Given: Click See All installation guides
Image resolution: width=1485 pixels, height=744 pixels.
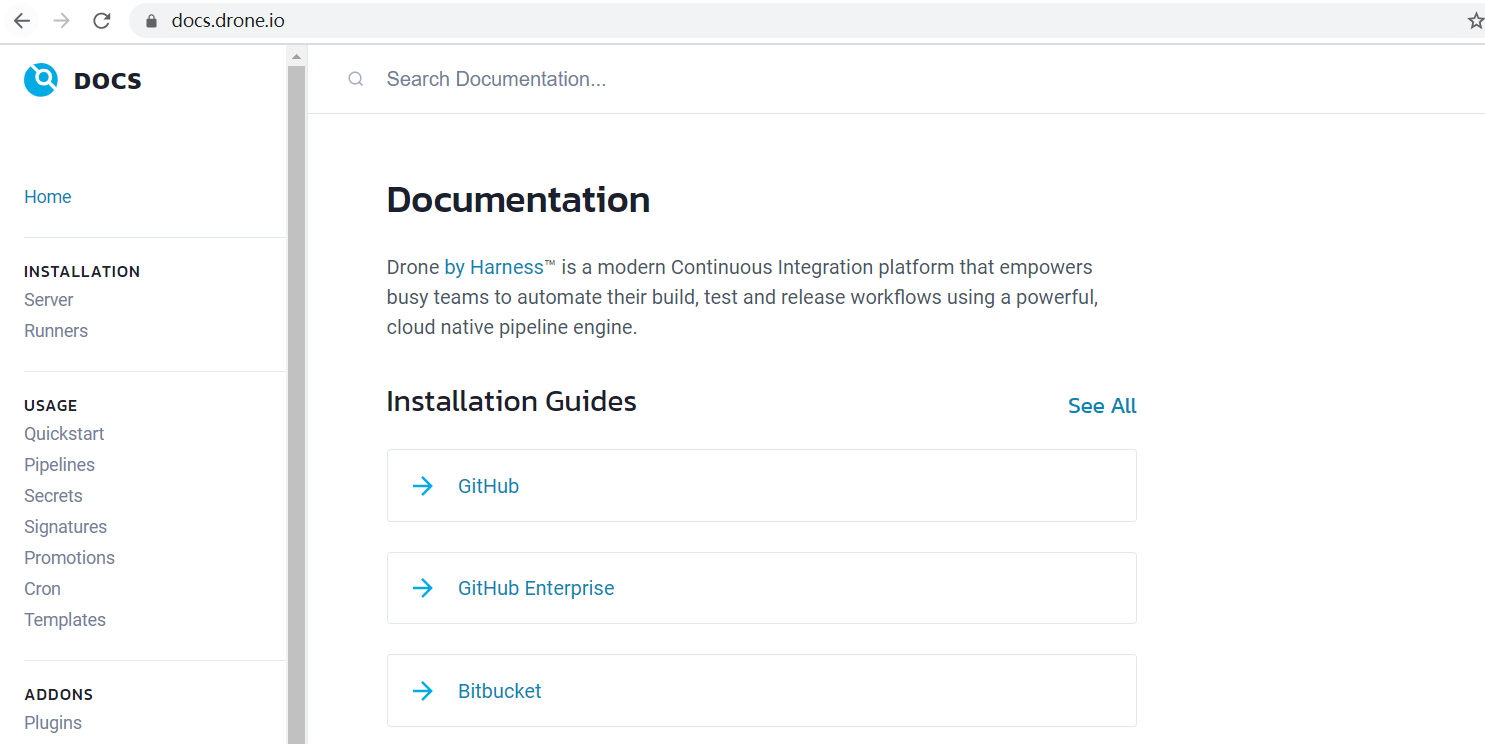Looking at the screenshot, I should 1102,406.
